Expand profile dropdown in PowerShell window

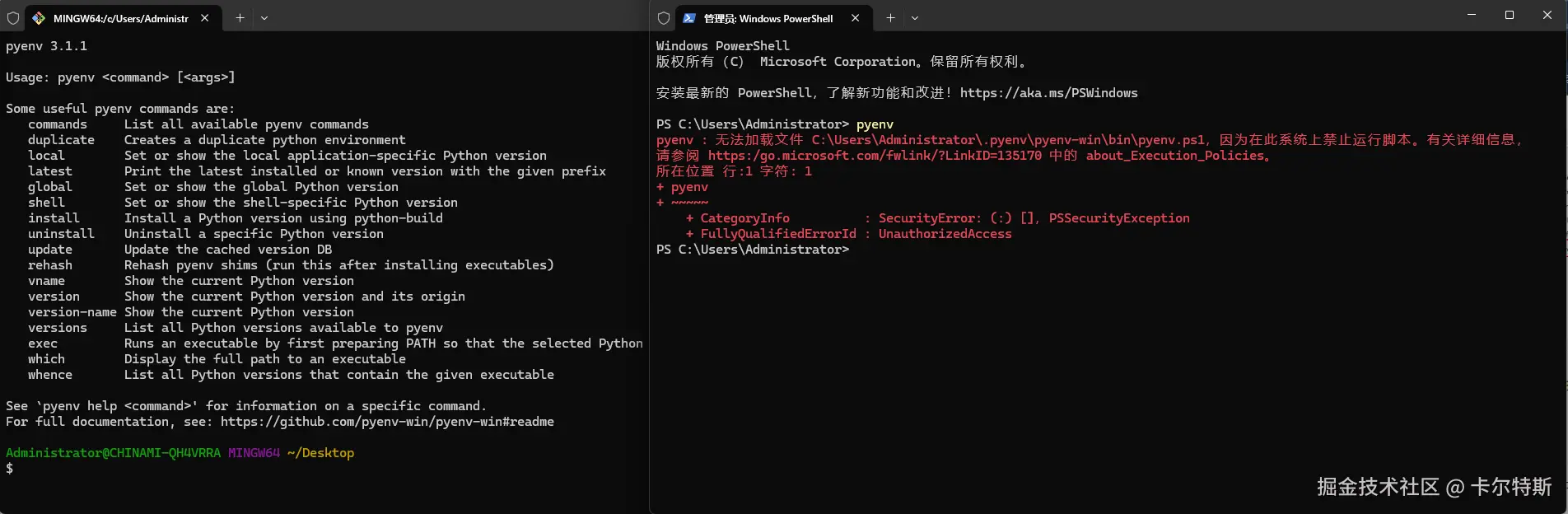(x=915, y=18)
